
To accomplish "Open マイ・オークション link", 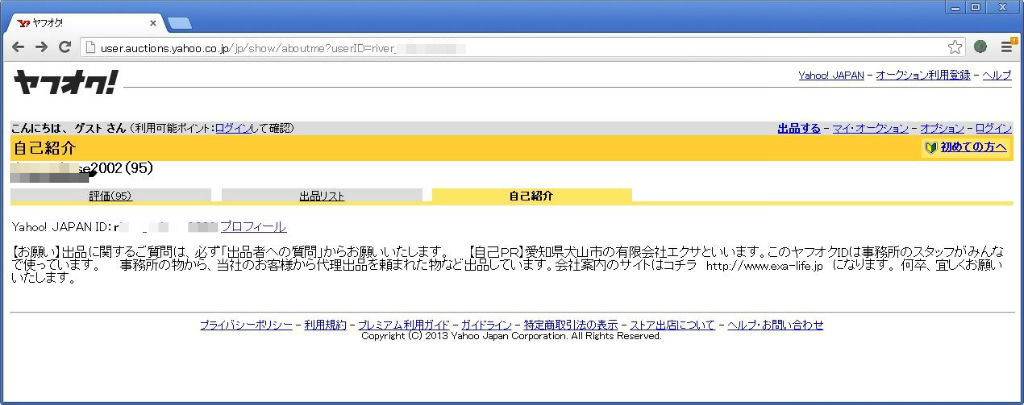I will click(870, 129).
